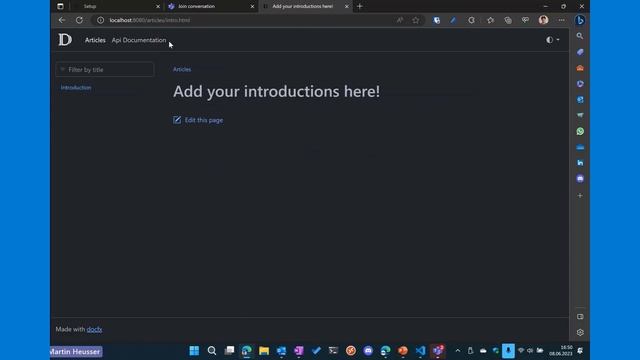The image size is (640, 360).
Task: Click the Filter by title field
Action: [x=105, y=69]
